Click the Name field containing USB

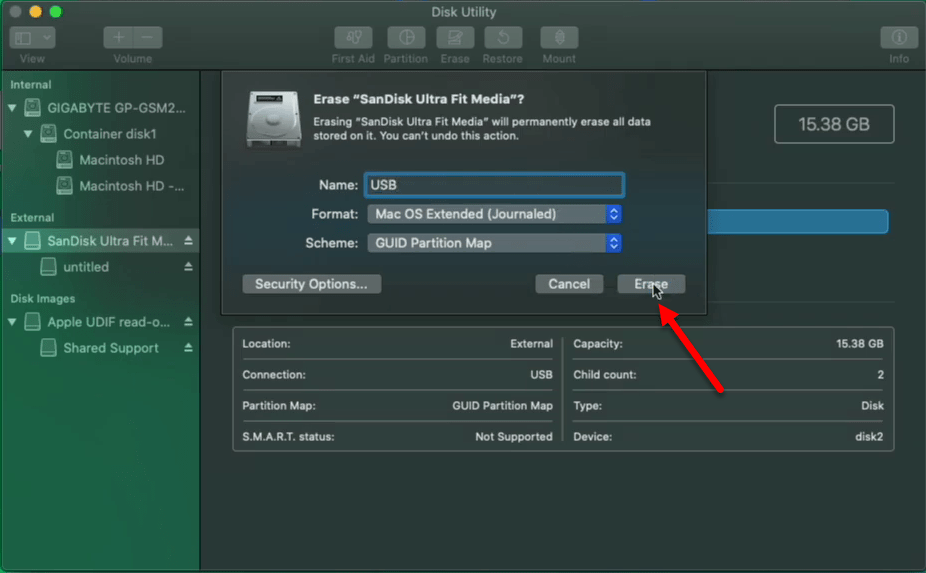(x=494, y=185)
